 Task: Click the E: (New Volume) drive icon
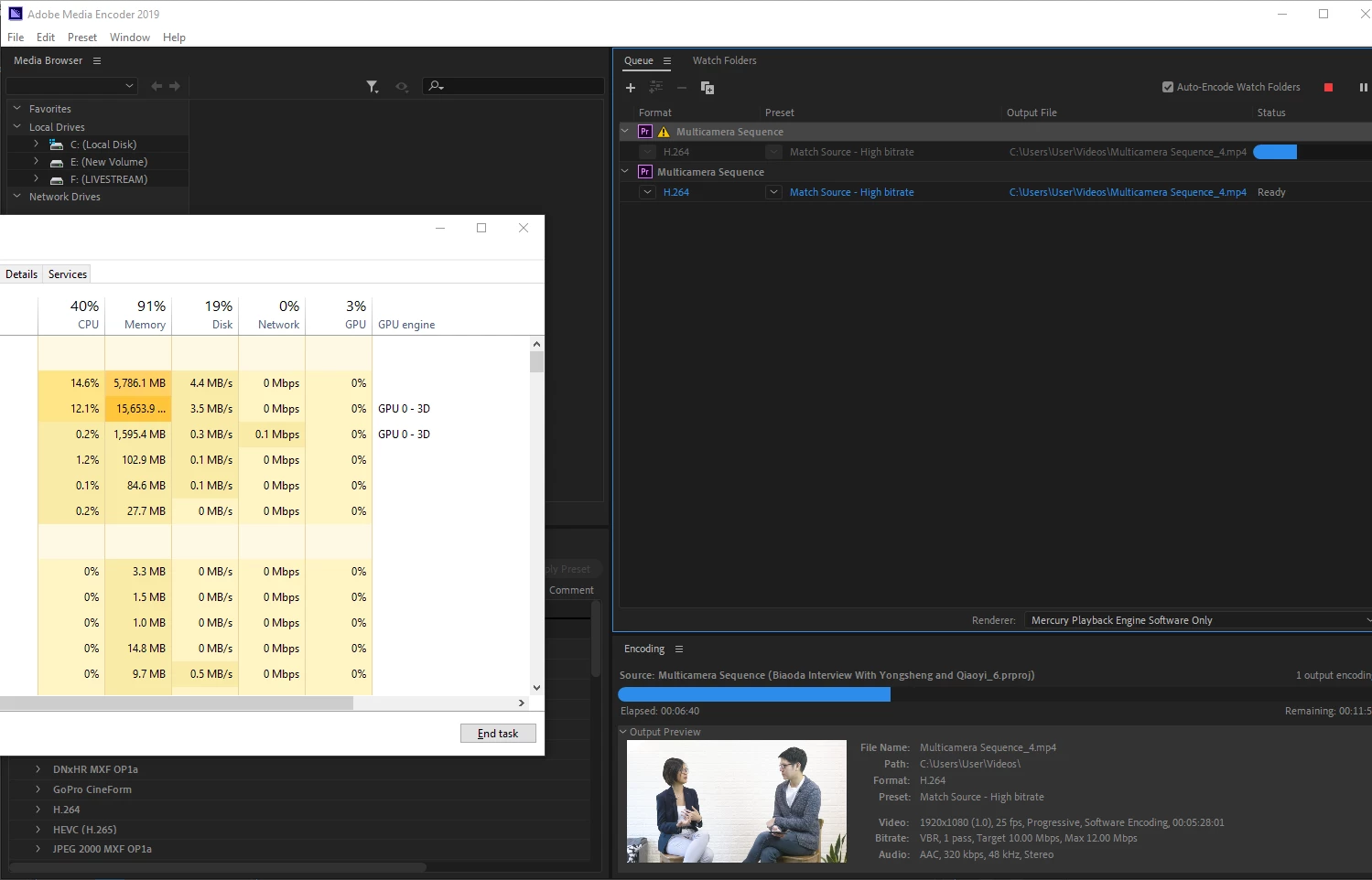(57, 162)
